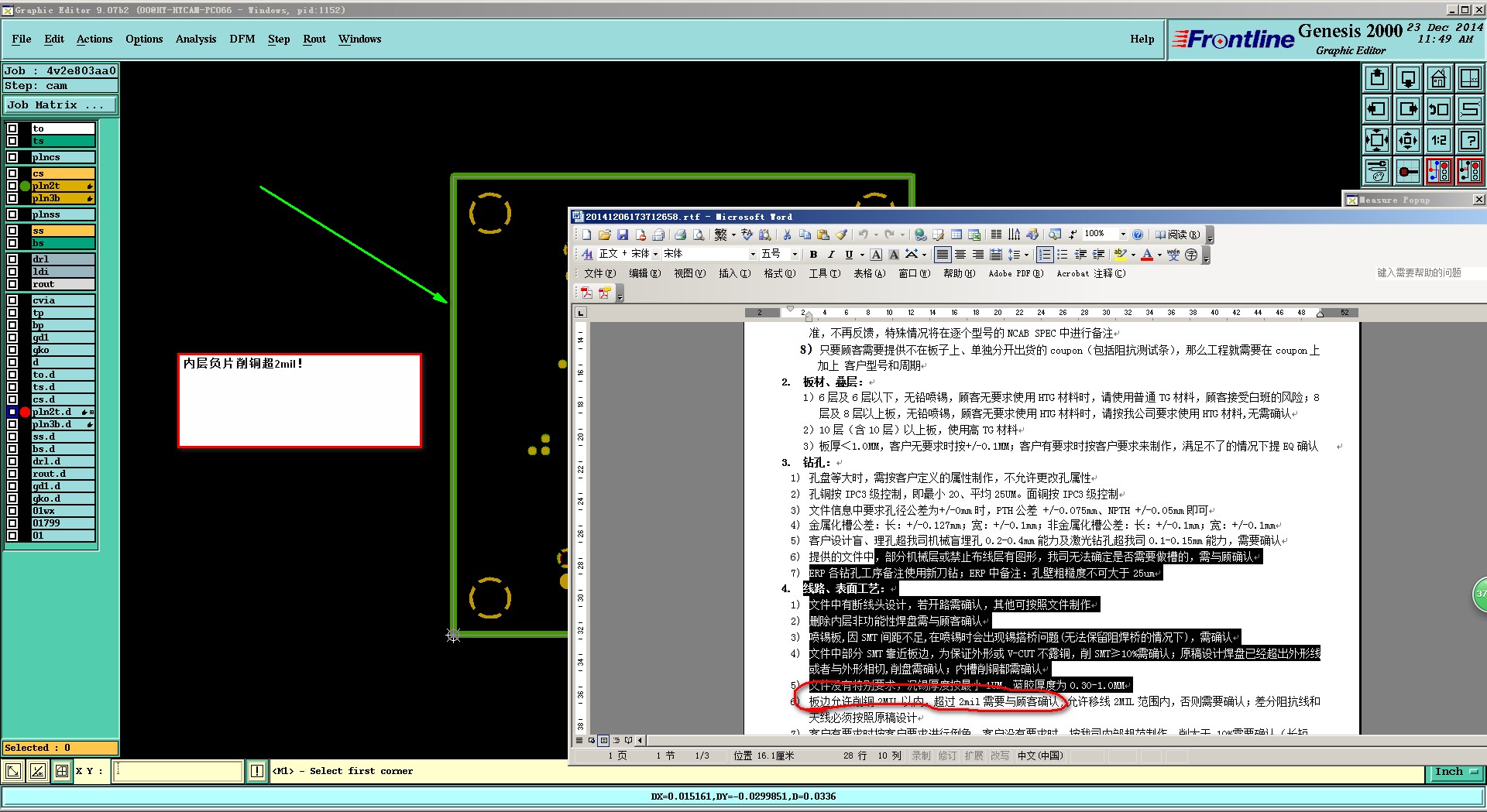Click the zoom in to area icon

(x=1377, y=140)
